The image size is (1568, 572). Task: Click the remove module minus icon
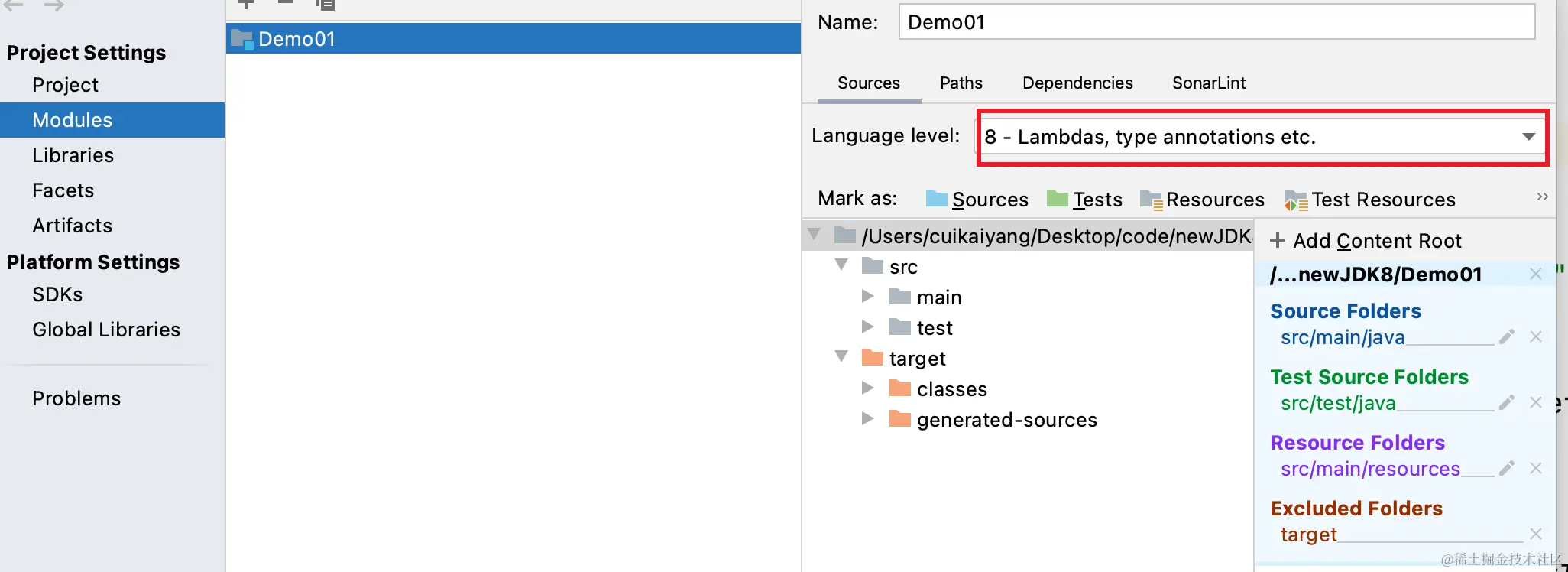[285, 3]
